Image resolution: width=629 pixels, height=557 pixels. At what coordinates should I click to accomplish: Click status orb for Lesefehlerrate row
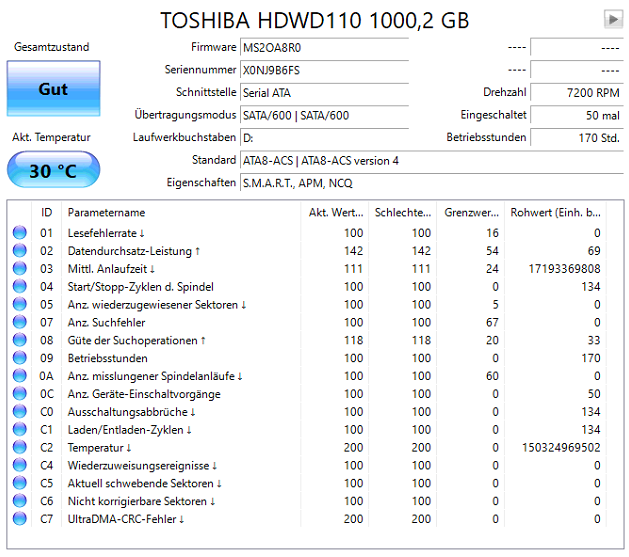19,233
